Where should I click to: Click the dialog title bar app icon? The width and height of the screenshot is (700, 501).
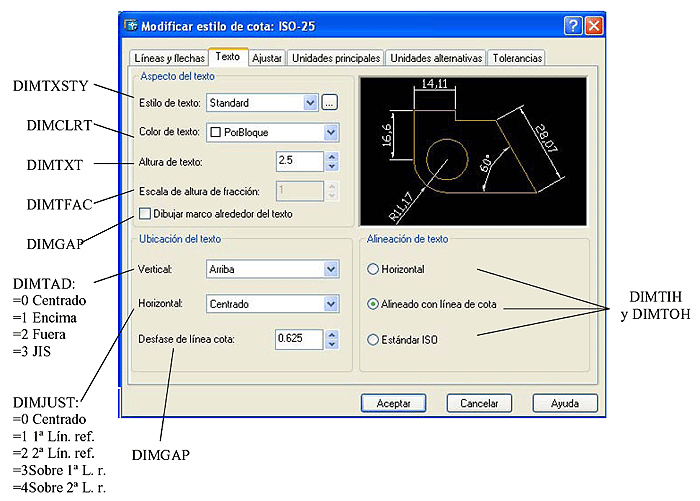tap(131, 25)
